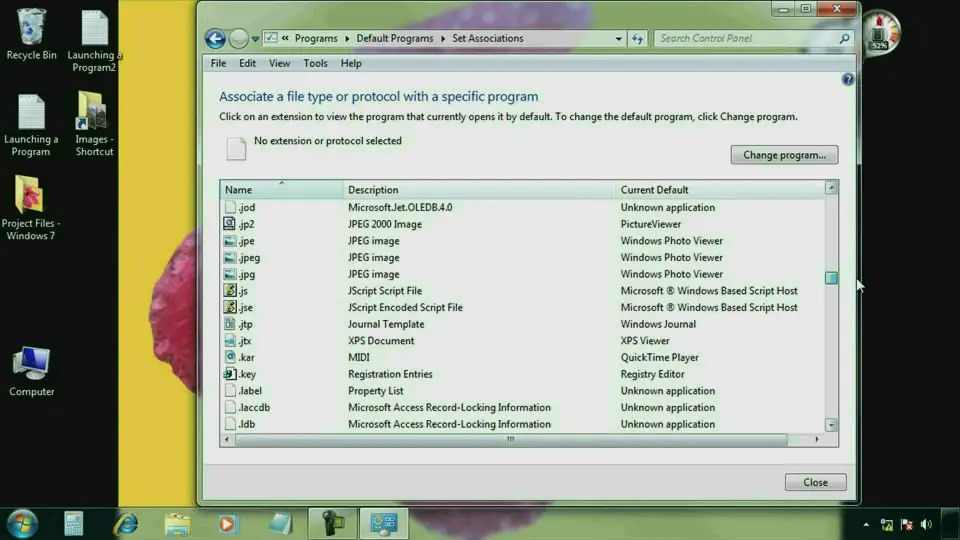This screenshot has width=960, height=540.
Task: Click the horizontal scroll left arrow
Action: click(227, 440)
